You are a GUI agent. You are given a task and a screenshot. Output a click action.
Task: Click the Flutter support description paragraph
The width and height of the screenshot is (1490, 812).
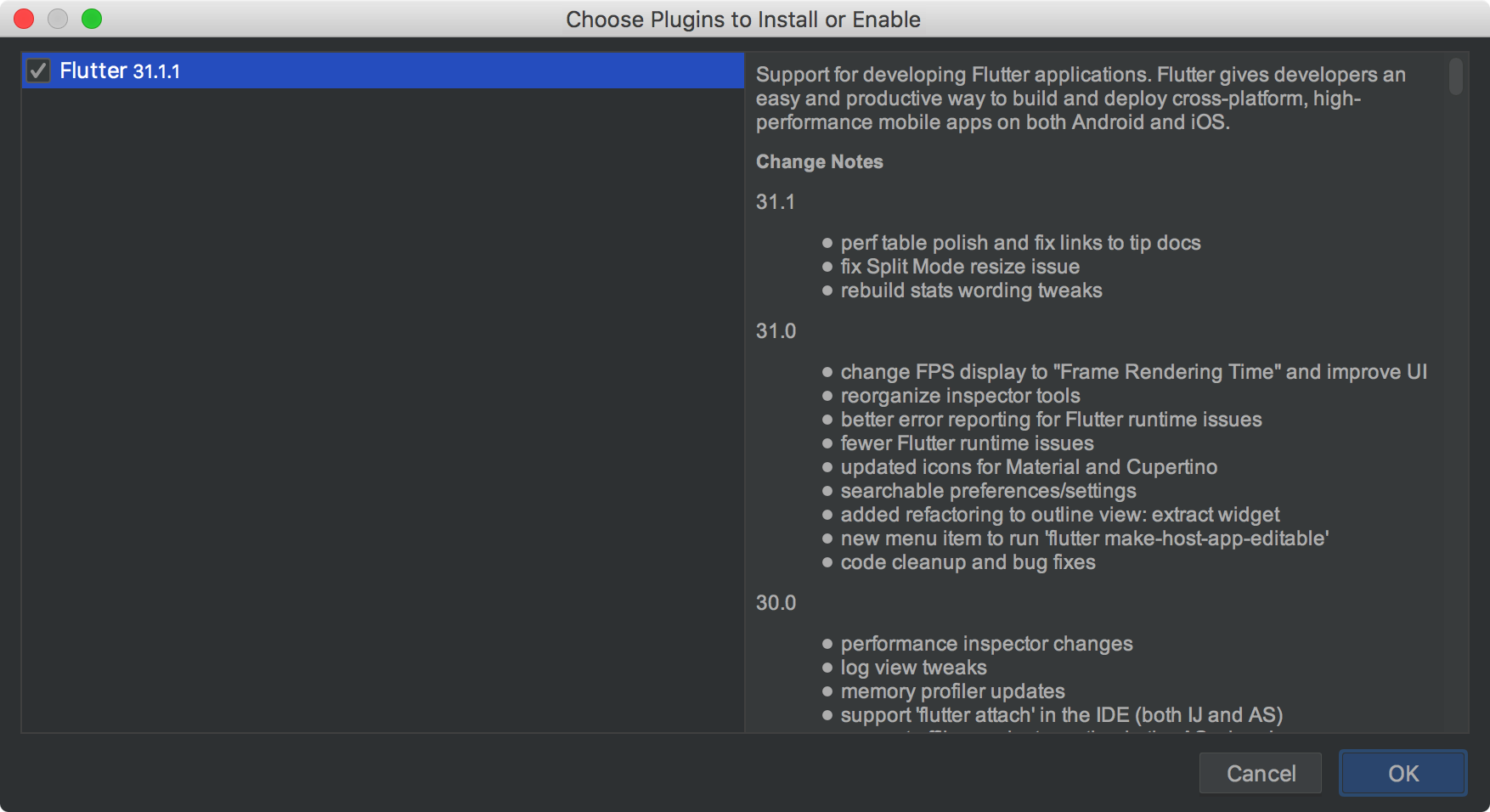click(x=1081, y=99)
